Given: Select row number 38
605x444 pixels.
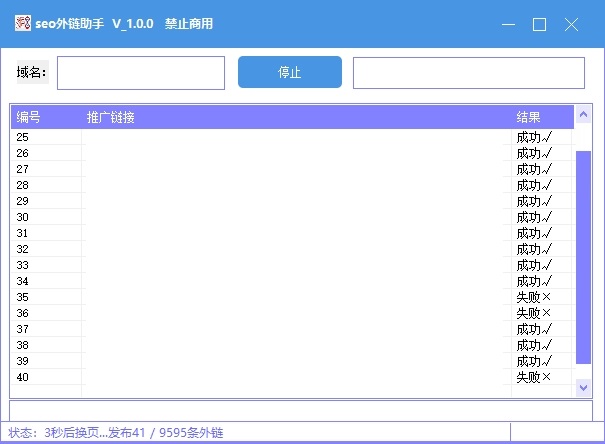Looking at the screenshot, I should coord(291,345).
